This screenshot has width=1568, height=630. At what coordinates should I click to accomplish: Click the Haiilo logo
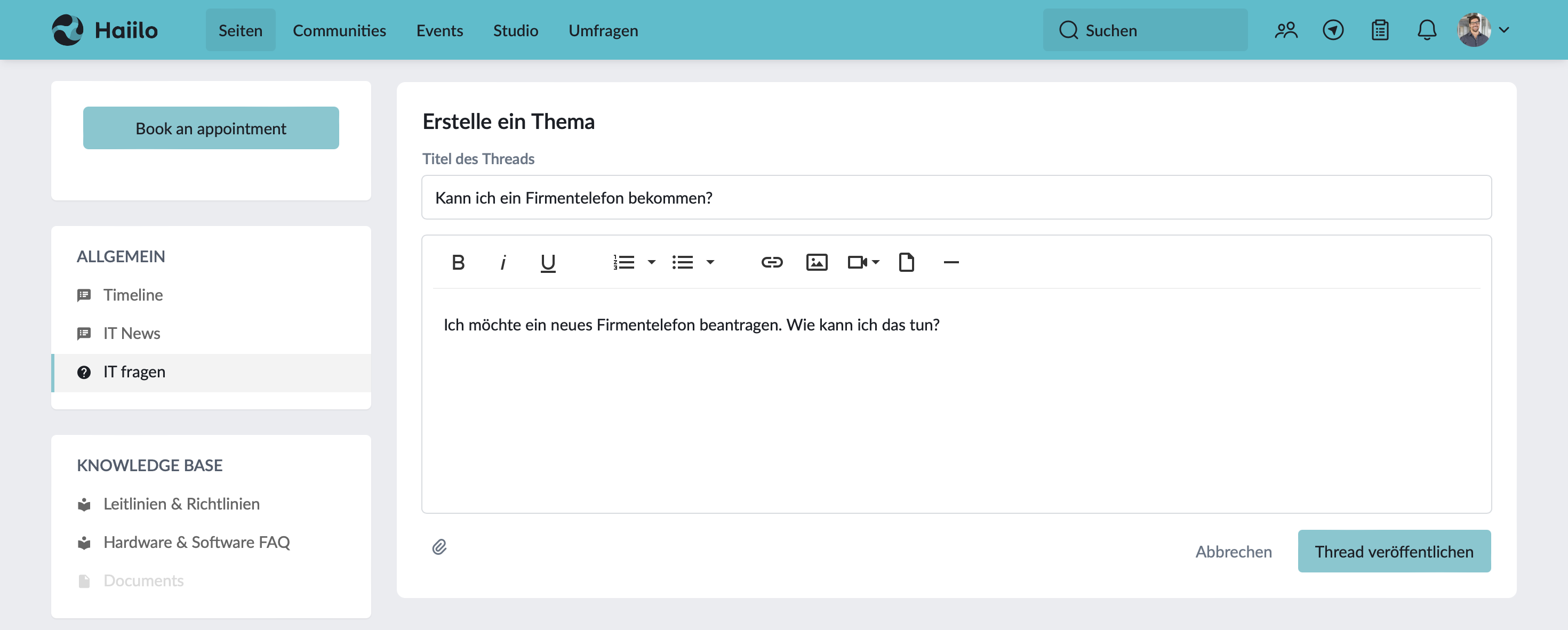tap(105, 30)
